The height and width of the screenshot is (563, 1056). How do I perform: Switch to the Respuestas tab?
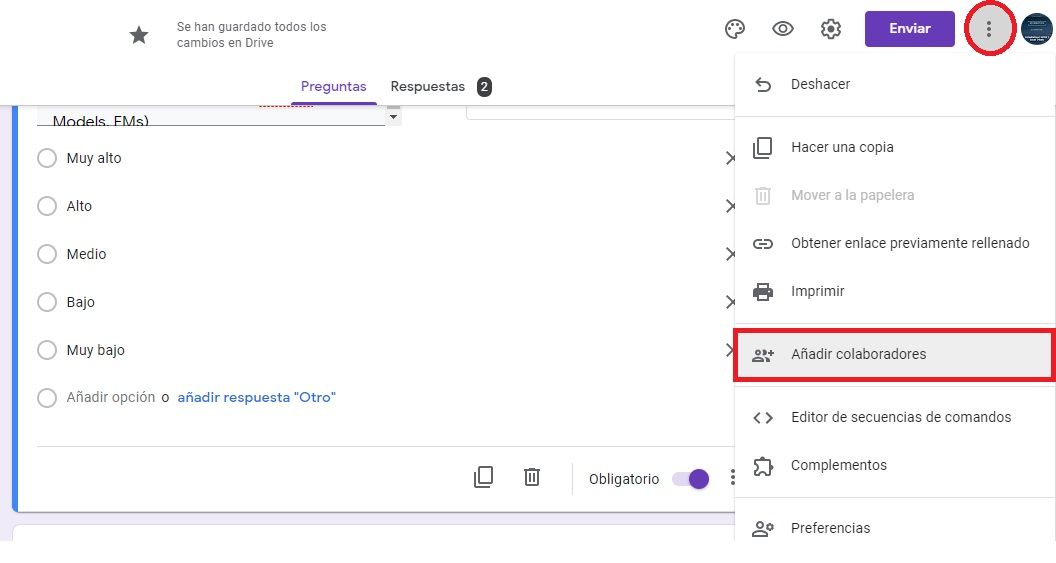tap(428, 86)
